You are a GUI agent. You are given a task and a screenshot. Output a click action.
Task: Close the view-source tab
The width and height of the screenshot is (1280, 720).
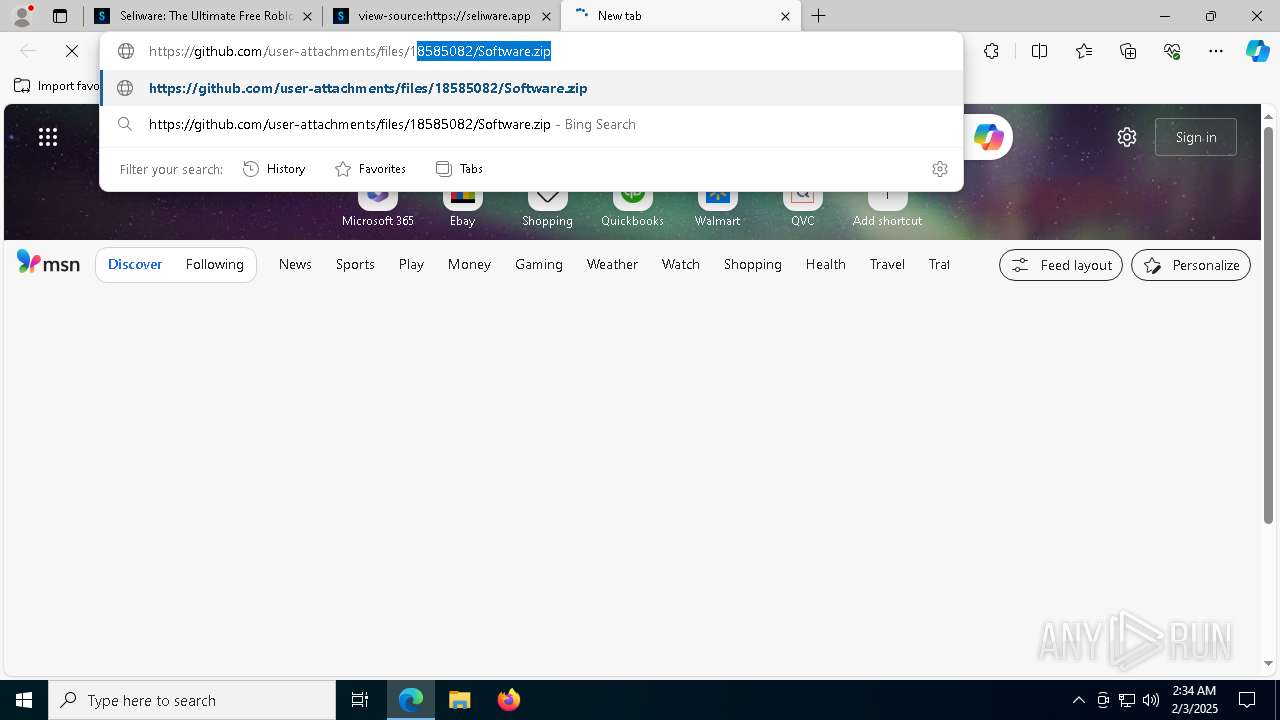tap(546, 16)
